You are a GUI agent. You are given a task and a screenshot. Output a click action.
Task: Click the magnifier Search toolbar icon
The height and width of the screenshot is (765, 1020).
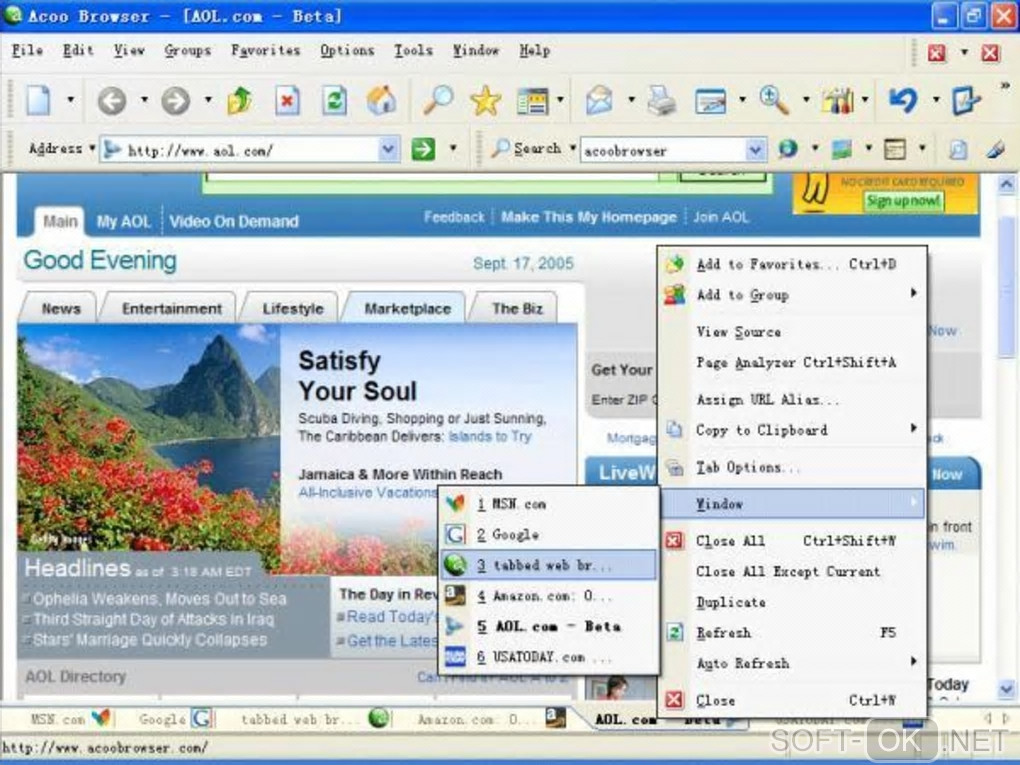click(x=438, y=100)
